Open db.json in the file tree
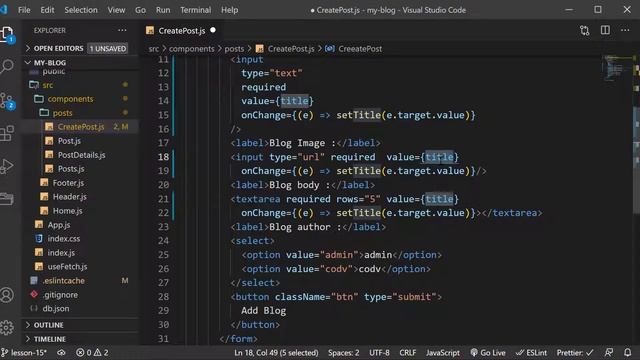Viewport: 640px width, 360px height. pos(56,309)
